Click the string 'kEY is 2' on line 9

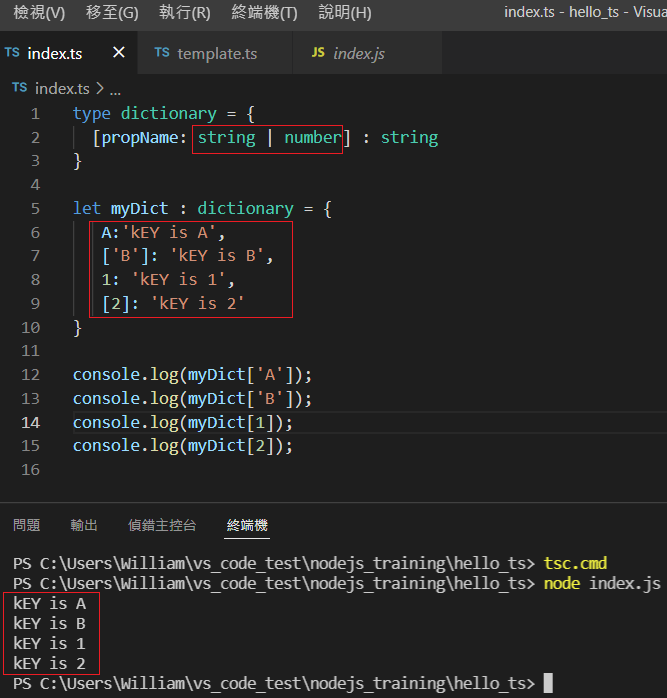click(198, 304)
